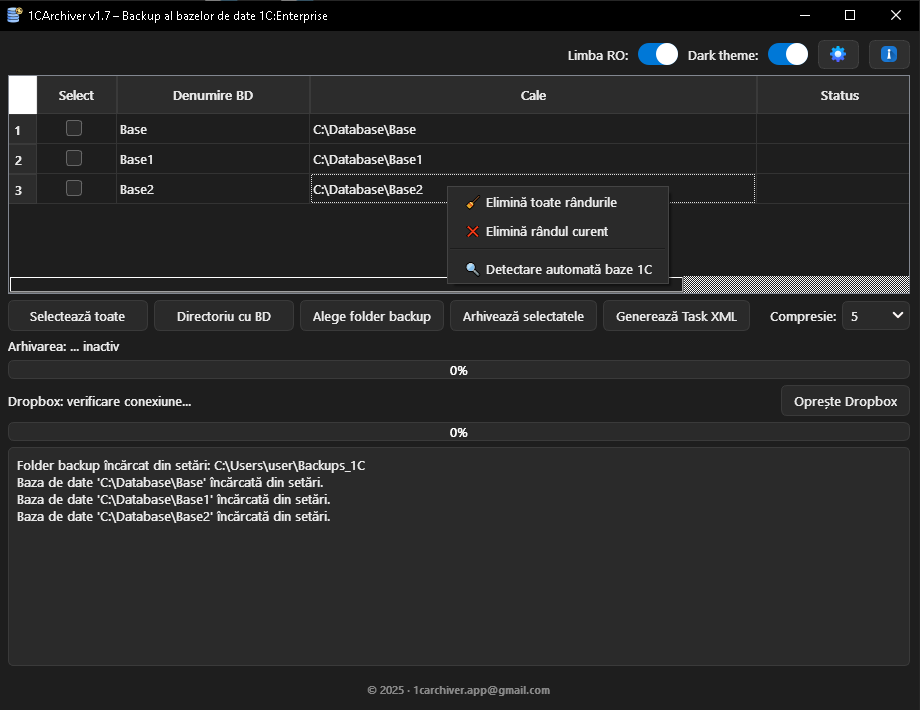Click the magnifier icon for 1C base detection
Viewport: 920px width, 710px height.
click(469, 269)
